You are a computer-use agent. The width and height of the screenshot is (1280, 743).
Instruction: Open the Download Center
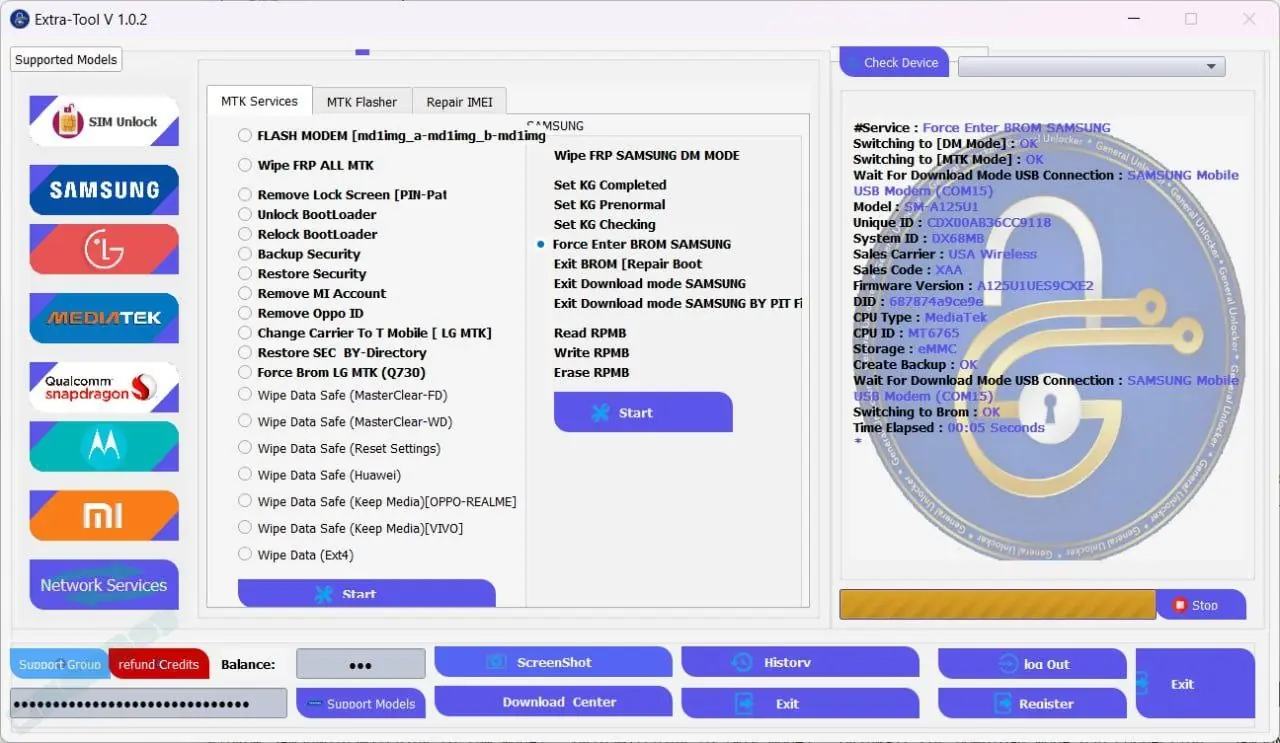pyautogui.click(x=553, y=702)
